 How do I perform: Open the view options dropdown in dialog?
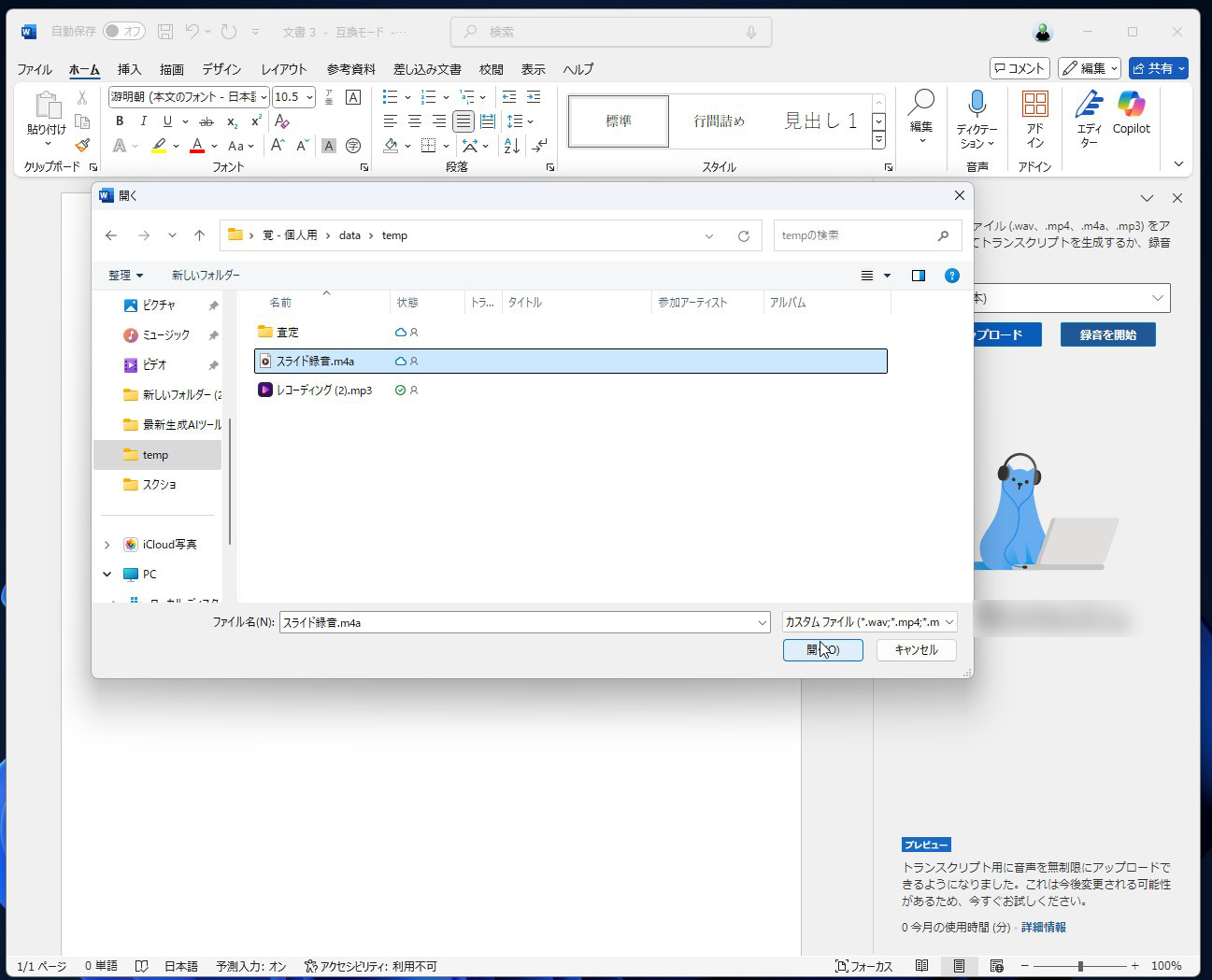pos(887,276)
